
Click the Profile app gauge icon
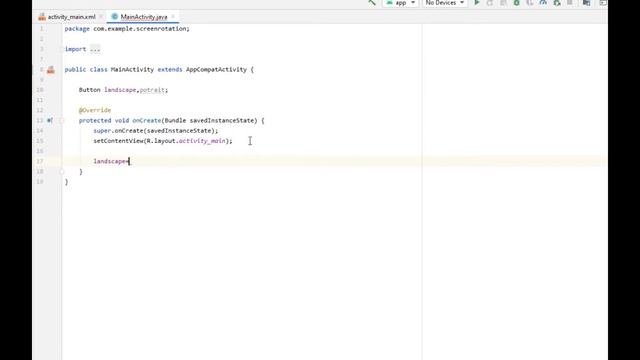(x=543, y=2)
